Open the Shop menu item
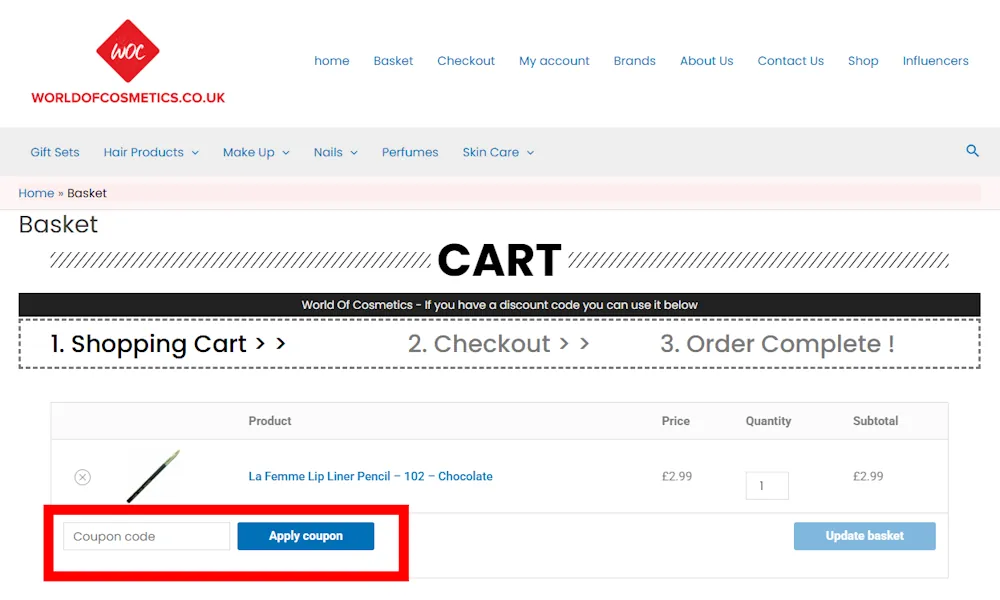 (x=863, y=61)
